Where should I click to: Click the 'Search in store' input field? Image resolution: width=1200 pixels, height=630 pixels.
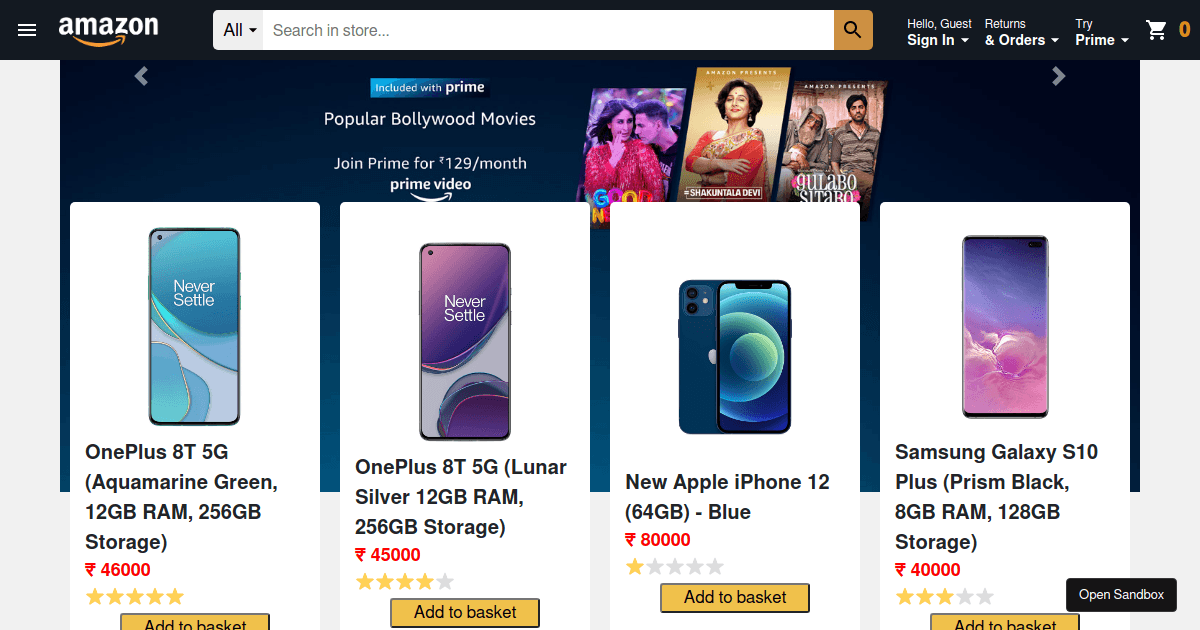[x=545, y=30]
